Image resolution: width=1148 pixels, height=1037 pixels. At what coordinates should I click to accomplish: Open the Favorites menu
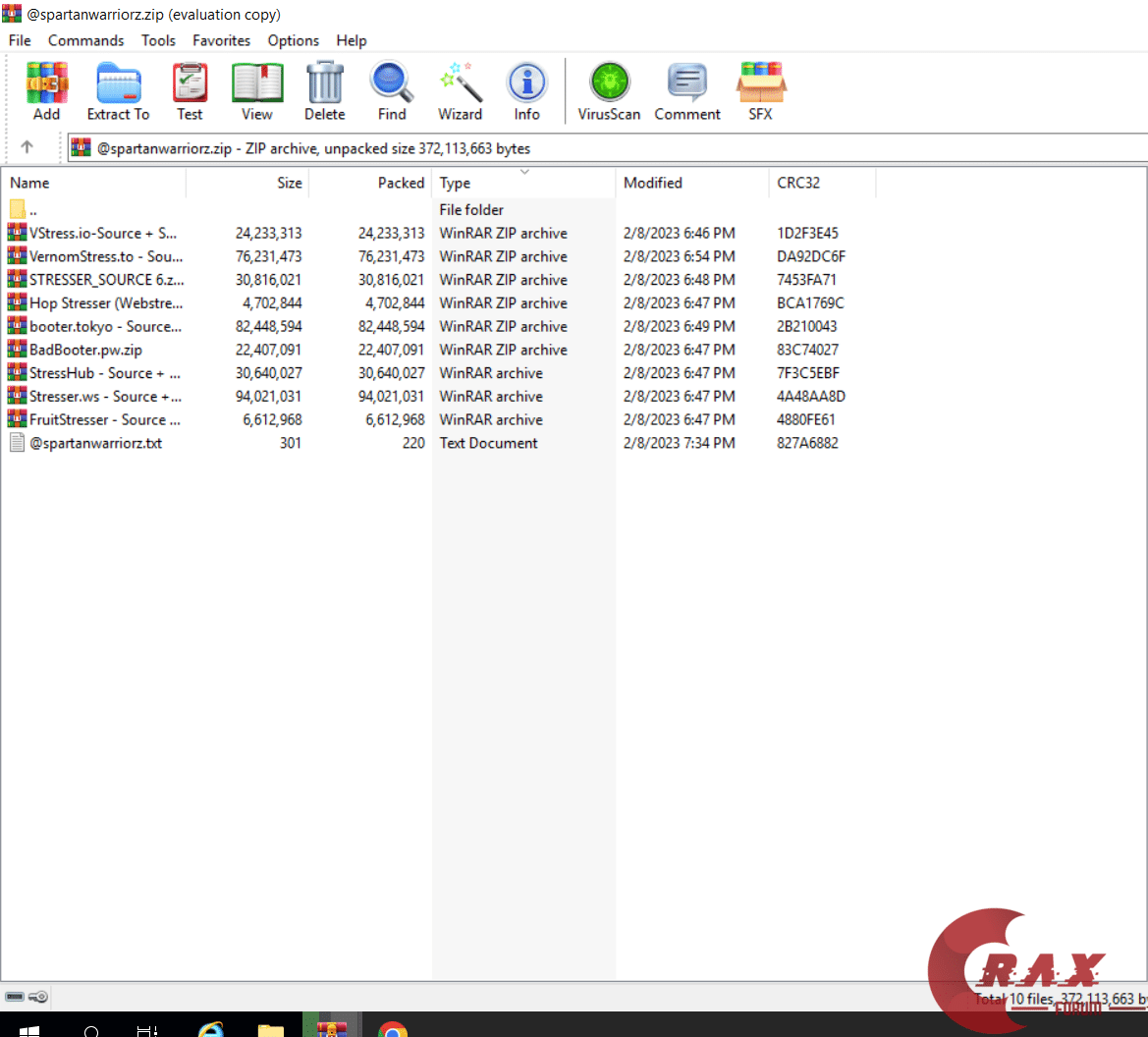click(x=221, y=40)
